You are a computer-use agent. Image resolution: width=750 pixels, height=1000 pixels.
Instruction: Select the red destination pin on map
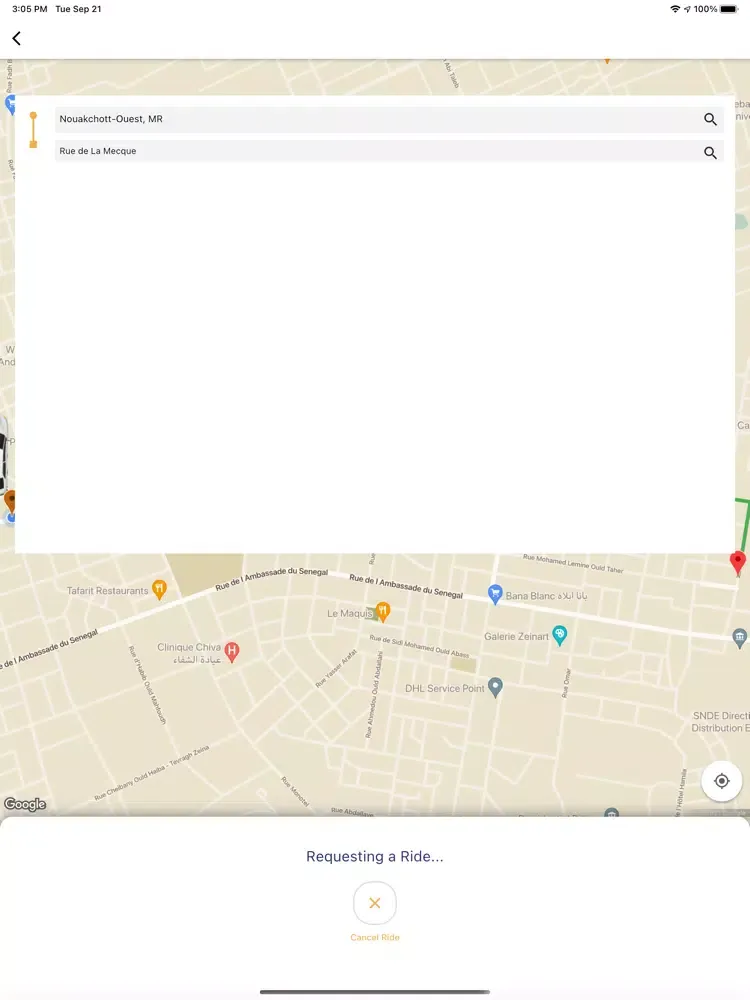click(x=738, y=562)
